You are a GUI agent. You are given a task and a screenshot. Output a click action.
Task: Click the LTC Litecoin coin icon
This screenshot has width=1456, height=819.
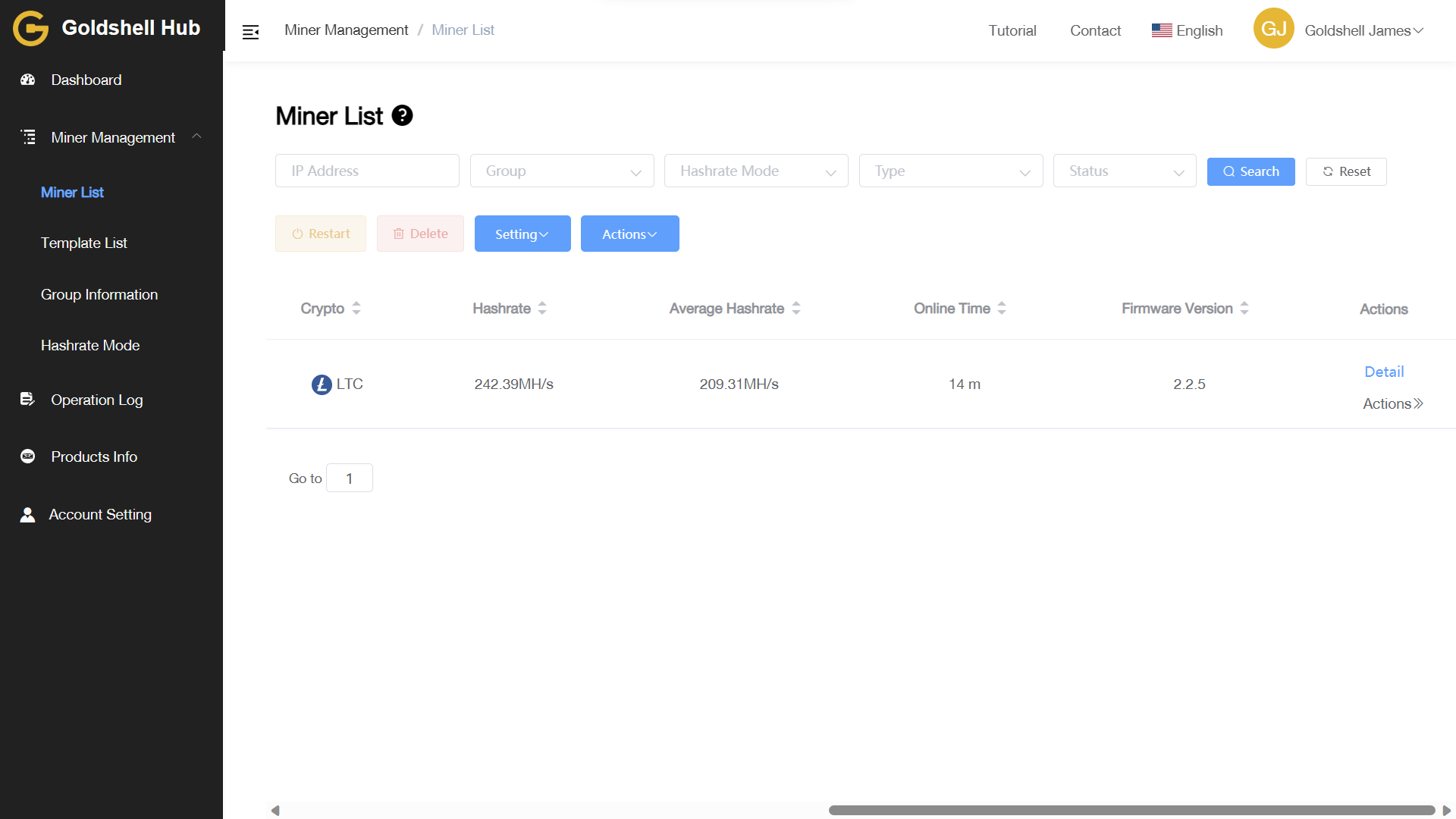[x=322, y=384]
